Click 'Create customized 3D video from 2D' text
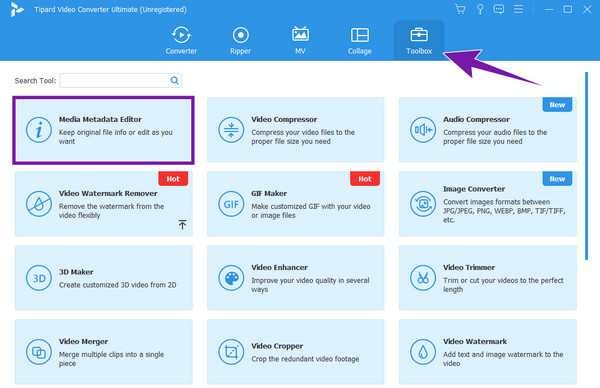600x388 pixels. coord(117,285)
